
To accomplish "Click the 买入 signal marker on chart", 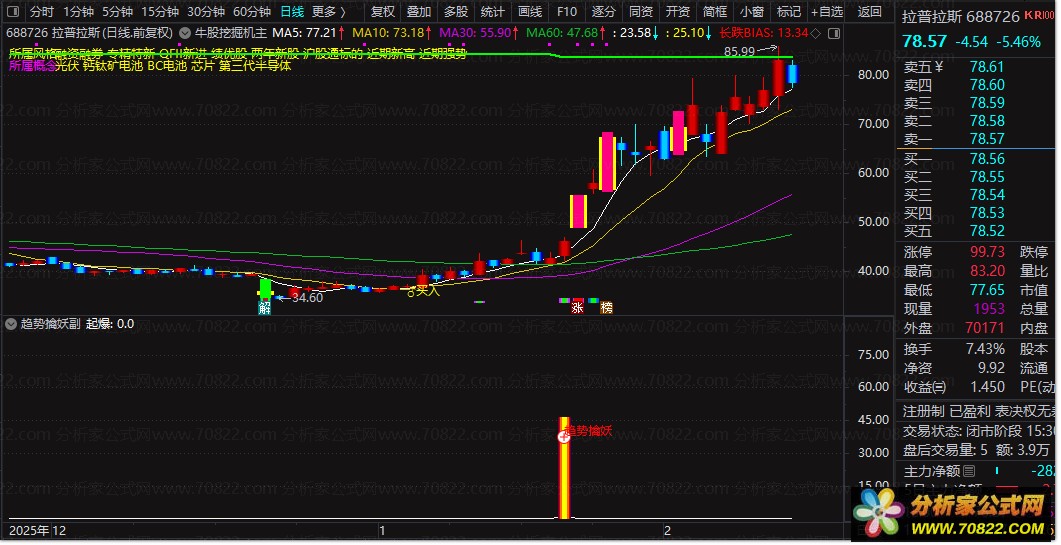I will pos(423,291).
